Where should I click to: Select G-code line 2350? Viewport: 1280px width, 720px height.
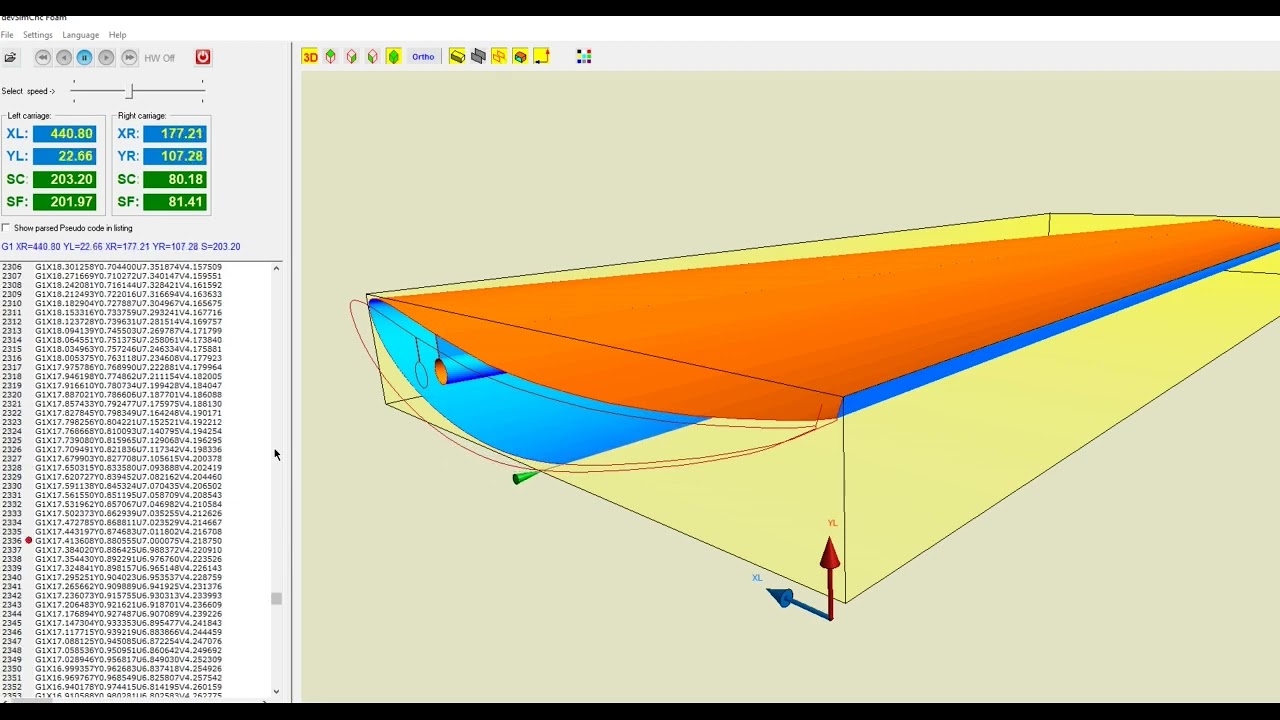pyautogui.click(x=128, y=669)
